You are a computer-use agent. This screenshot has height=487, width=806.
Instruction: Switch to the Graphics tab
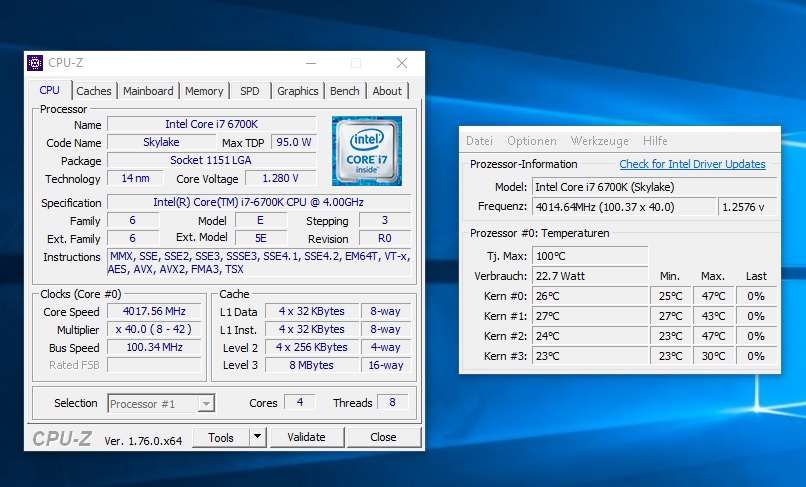298,91
